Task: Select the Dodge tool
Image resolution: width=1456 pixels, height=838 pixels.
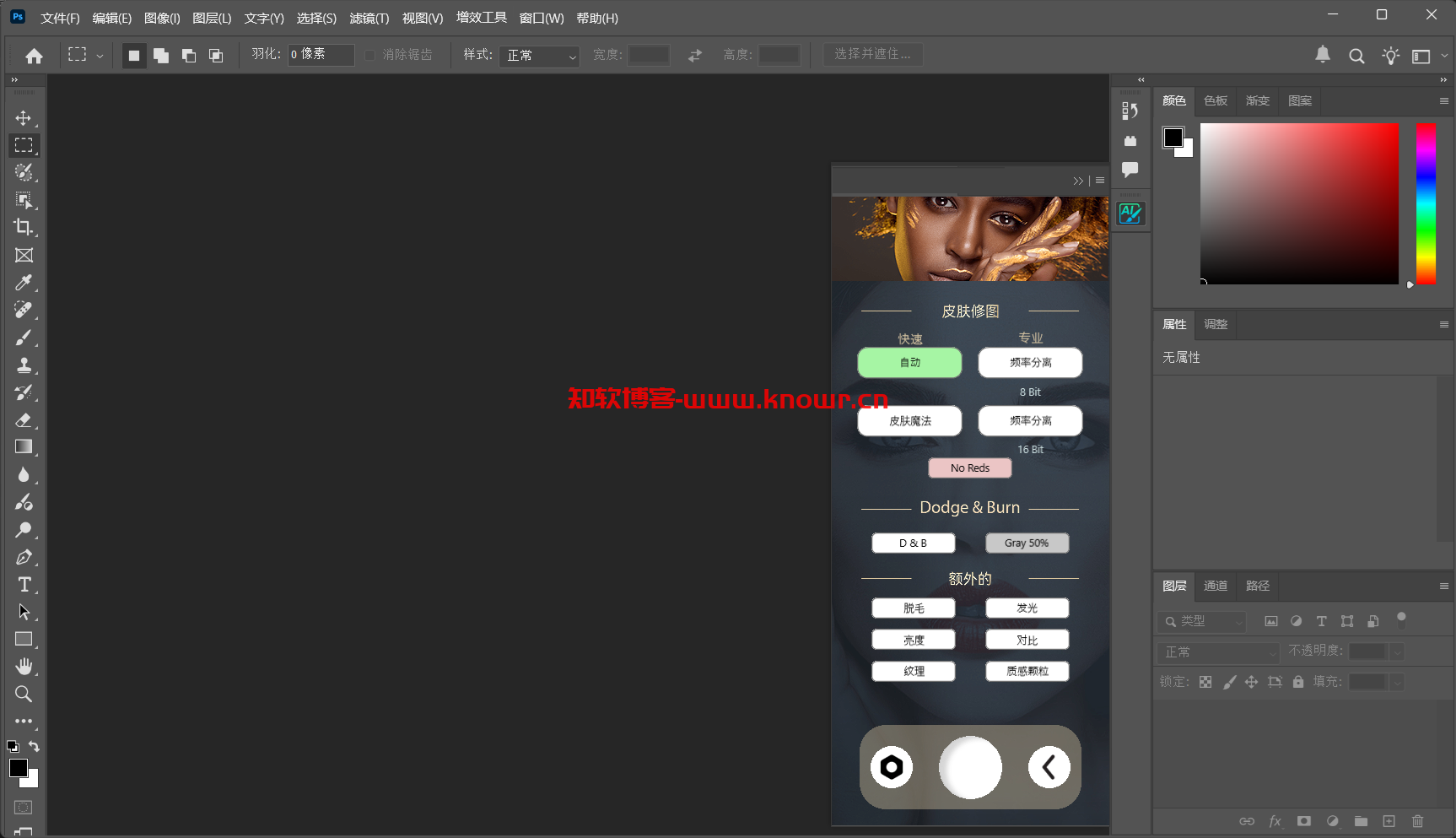Action: tap(24, 530)
